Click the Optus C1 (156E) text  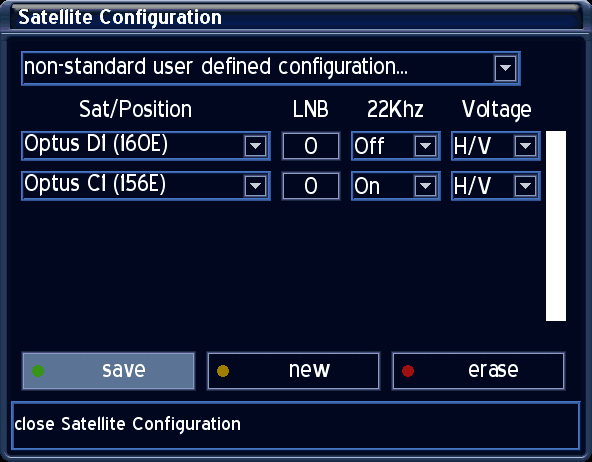[x=95, y=184]
